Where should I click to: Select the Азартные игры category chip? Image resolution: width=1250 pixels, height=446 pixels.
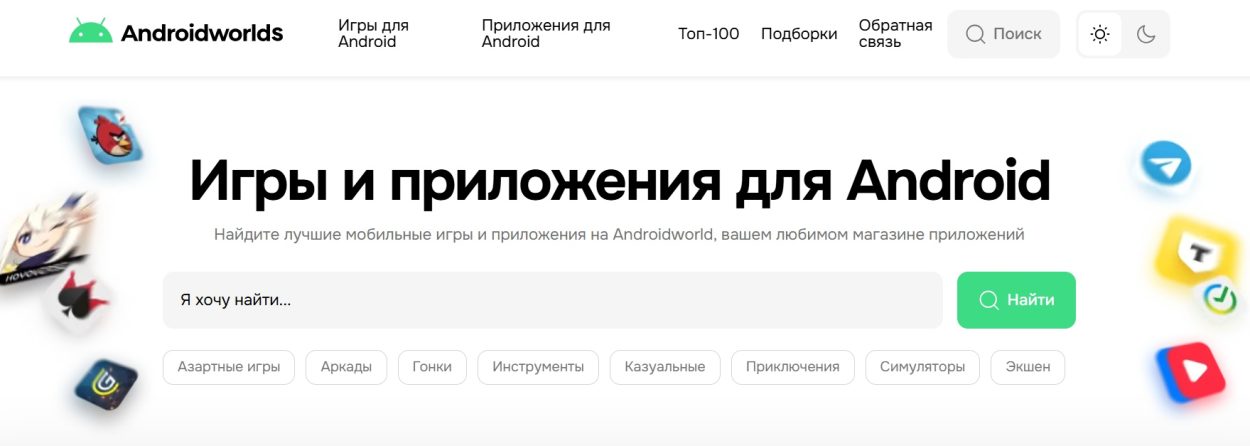[x=229, y=367]
